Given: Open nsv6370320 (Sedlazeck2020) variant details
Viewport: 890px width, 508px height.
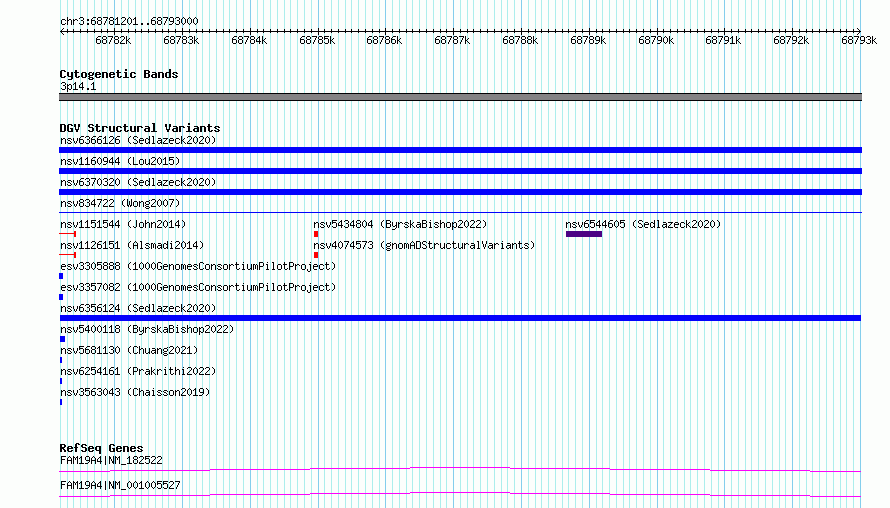Looking at the screenshot, I should click(x=138, y=182).
